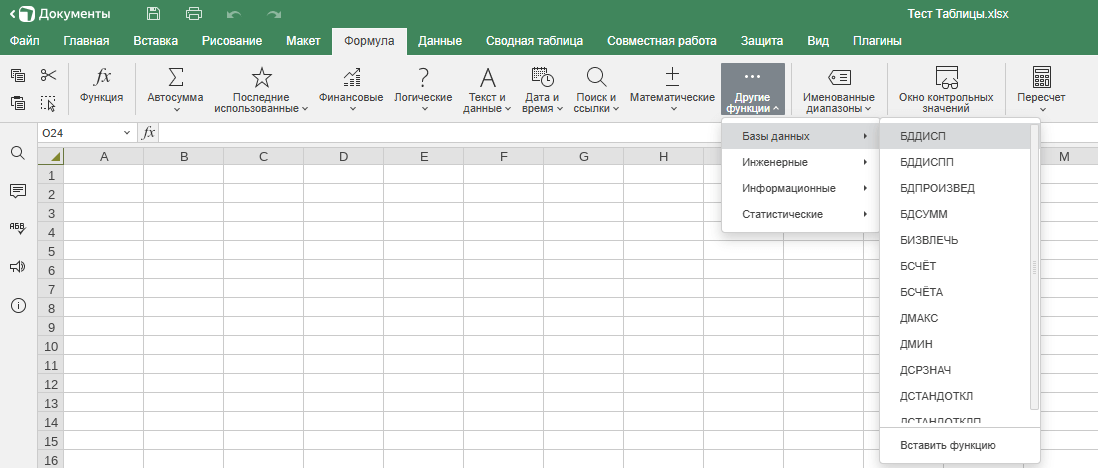Click the Финансовые functions icon

351,77
